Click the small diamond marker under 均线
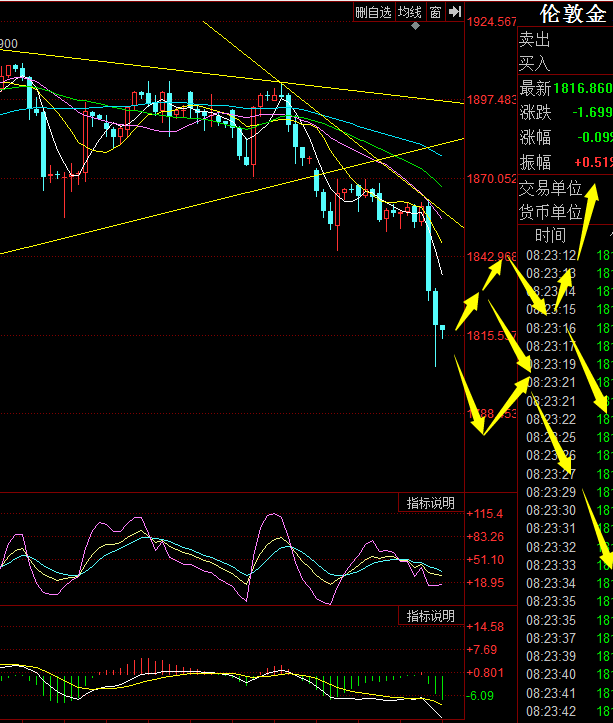The height and width of the screenshot is (723, 613). (x=416, y=26)
